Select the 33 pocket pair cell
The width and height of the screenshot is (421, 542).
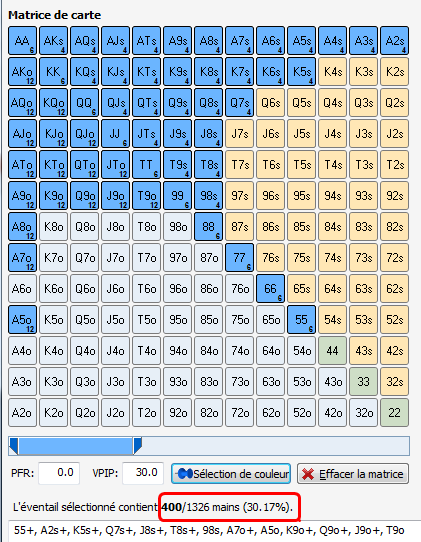364,382
